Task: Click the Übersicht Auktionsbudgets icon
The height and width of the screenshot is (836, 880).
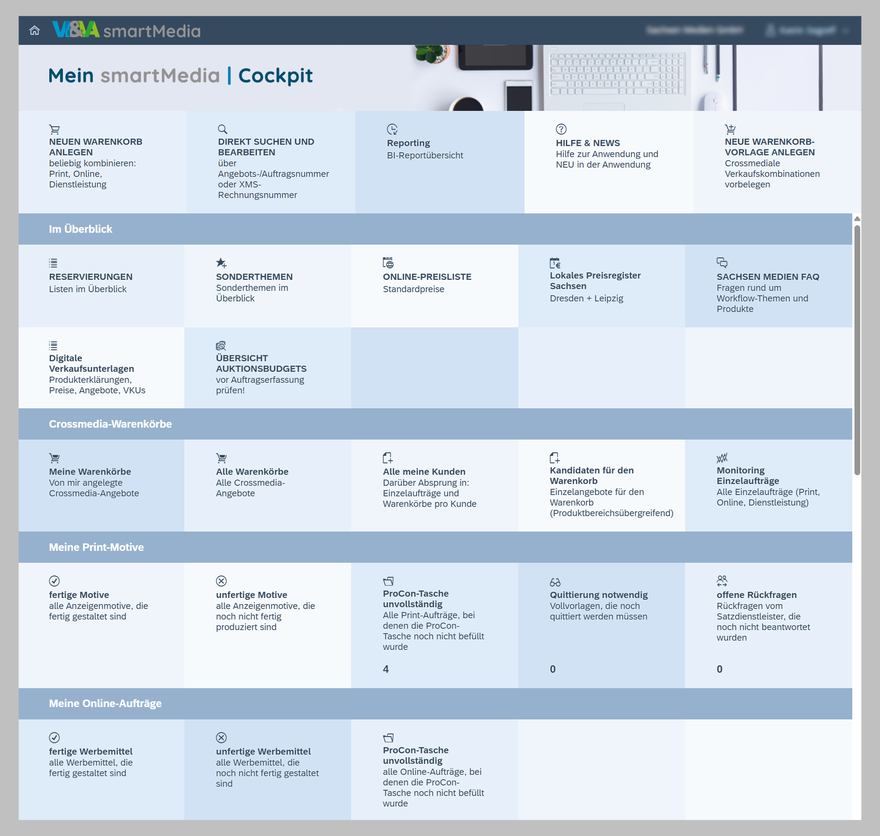Action: 221,345
